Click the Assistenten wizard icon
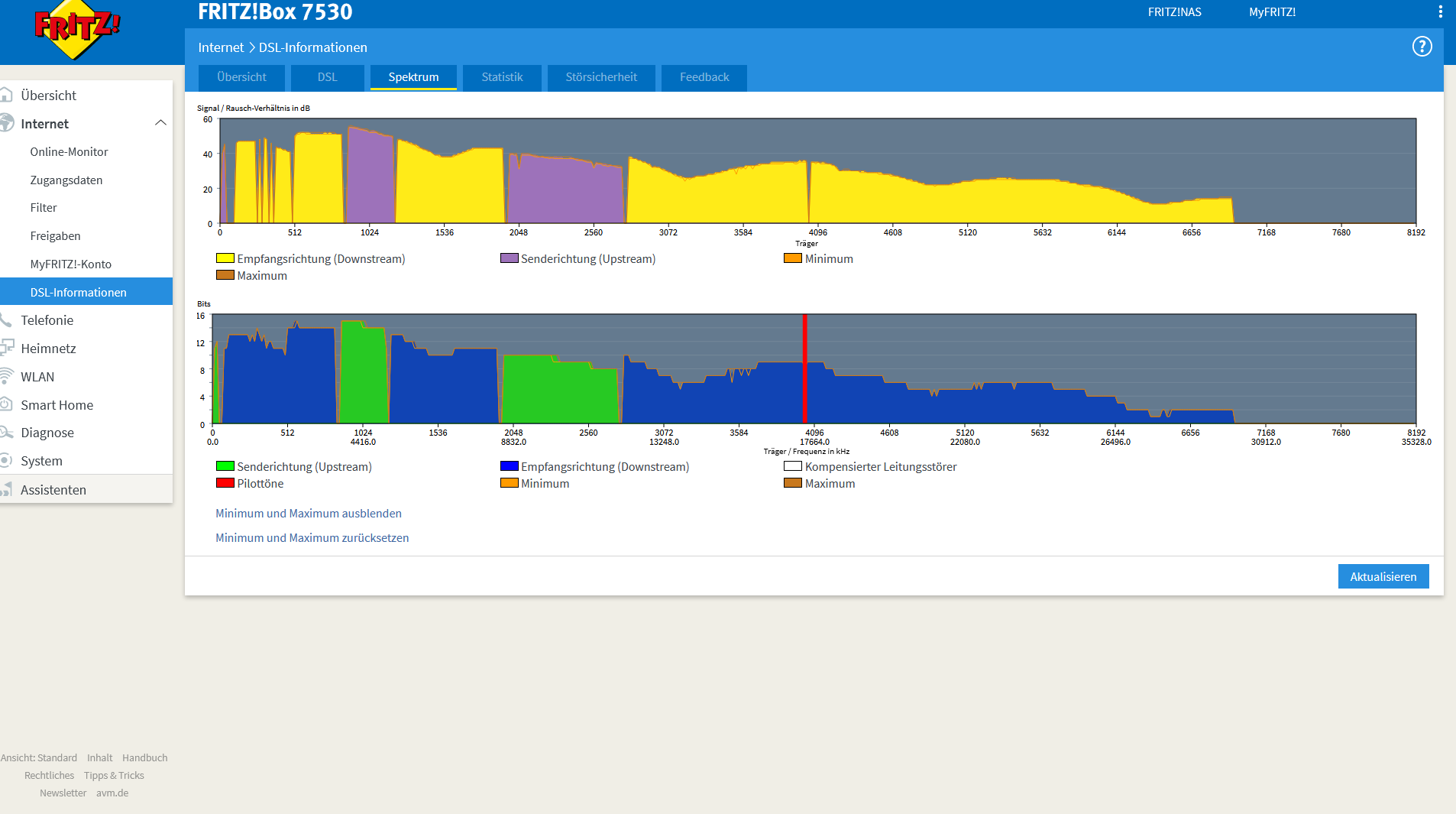Screen dimensions: 1456x814 pyautogui.click(x=6, y=489)
